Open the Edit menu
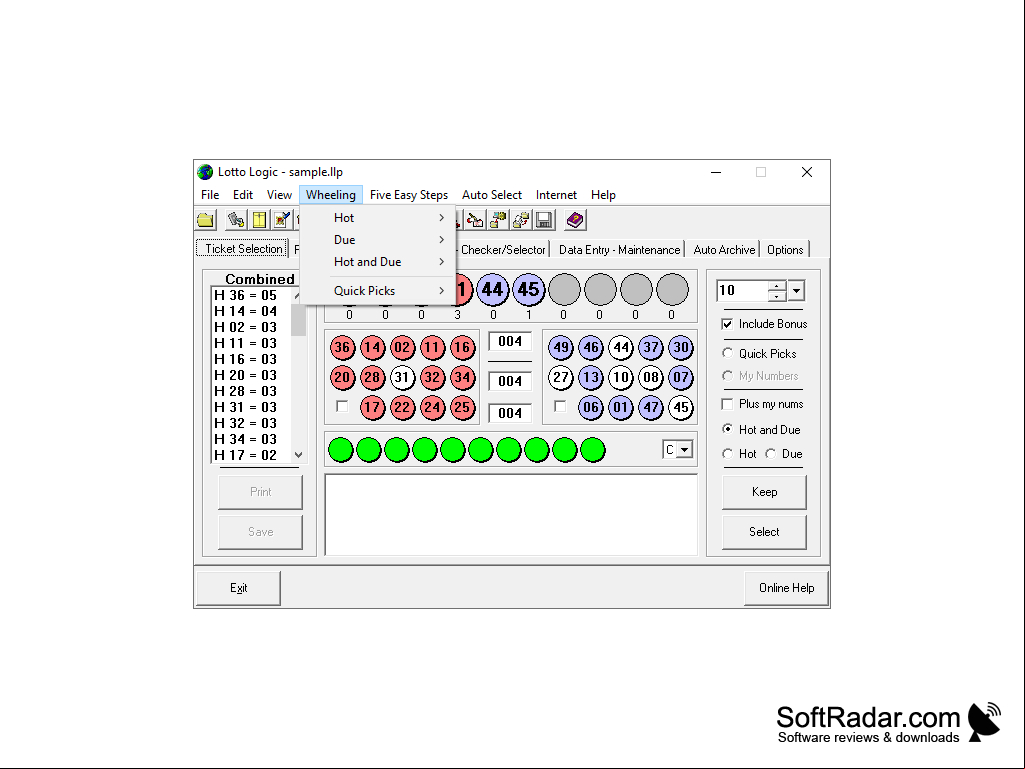This screenshot has width=1025, height=769. pyautogui.click(x=243, y=195)
